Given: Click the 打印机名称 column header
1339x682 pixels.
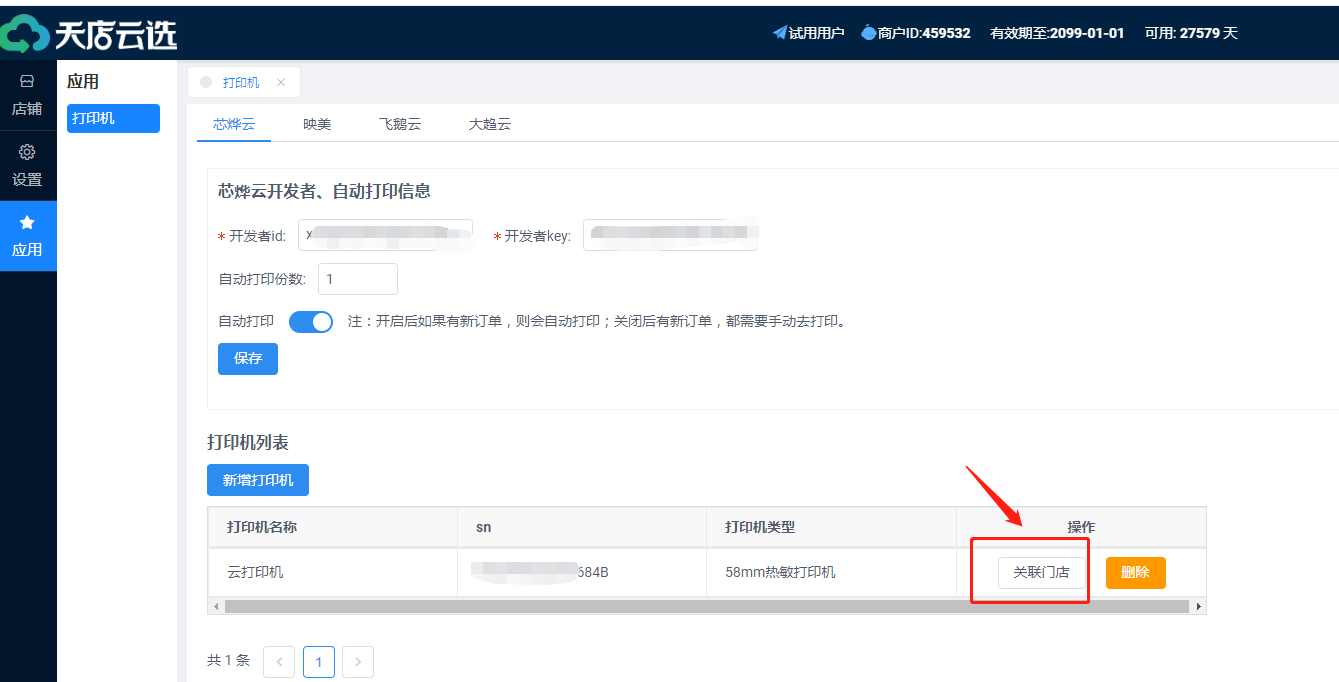Looking at the screenshot, I should [x=333, y=527].
